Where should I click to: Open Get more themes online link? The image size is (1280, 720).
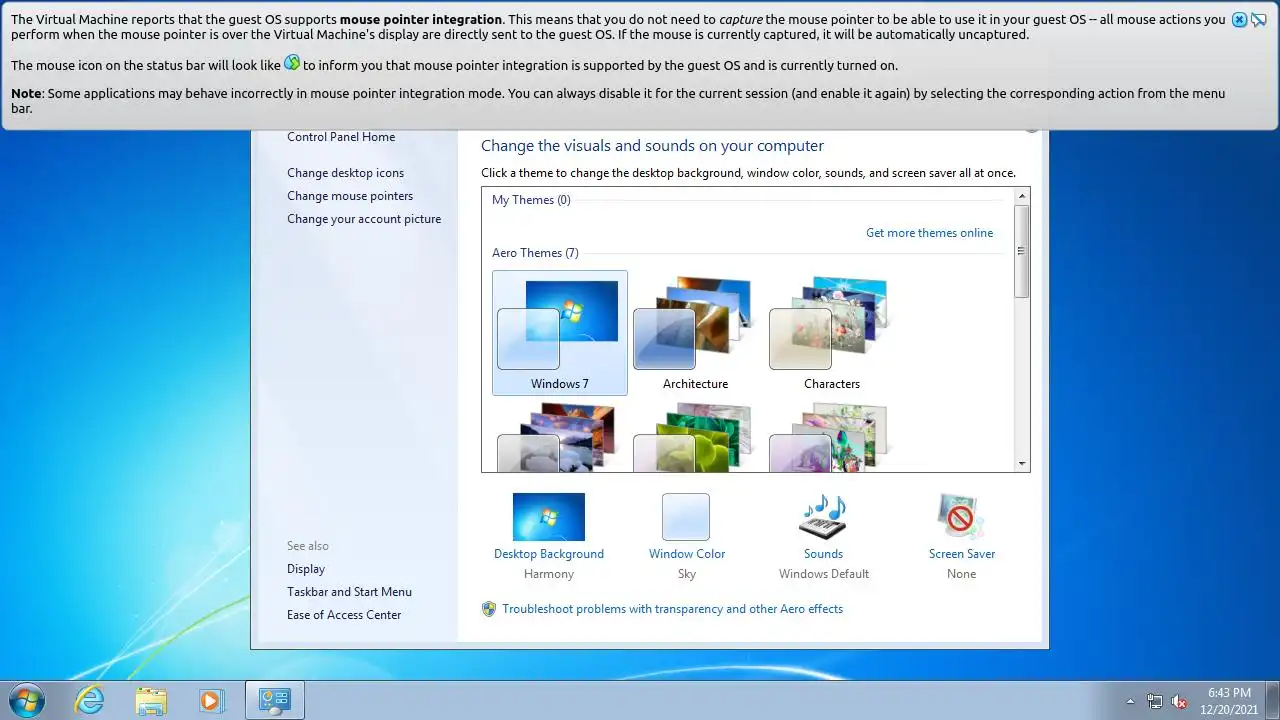930,233
